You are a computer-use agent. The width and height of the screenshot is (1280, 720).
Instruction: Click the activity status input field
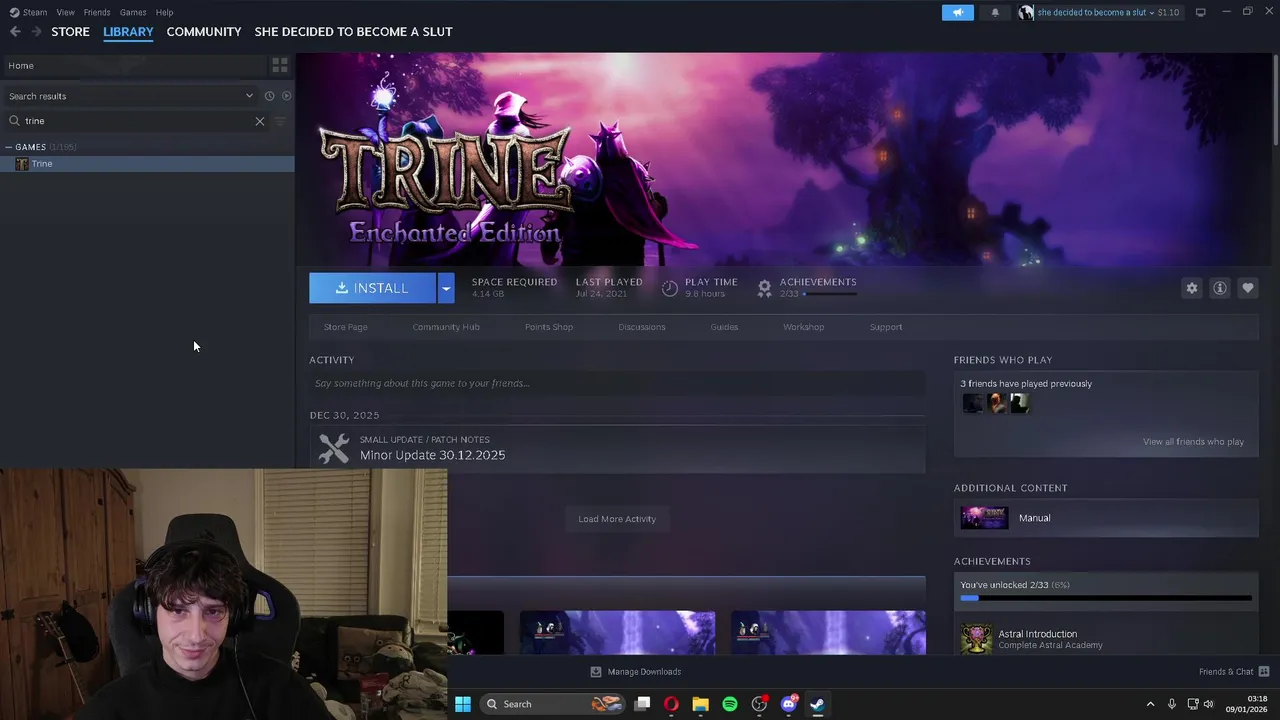[x=617, y=383]
